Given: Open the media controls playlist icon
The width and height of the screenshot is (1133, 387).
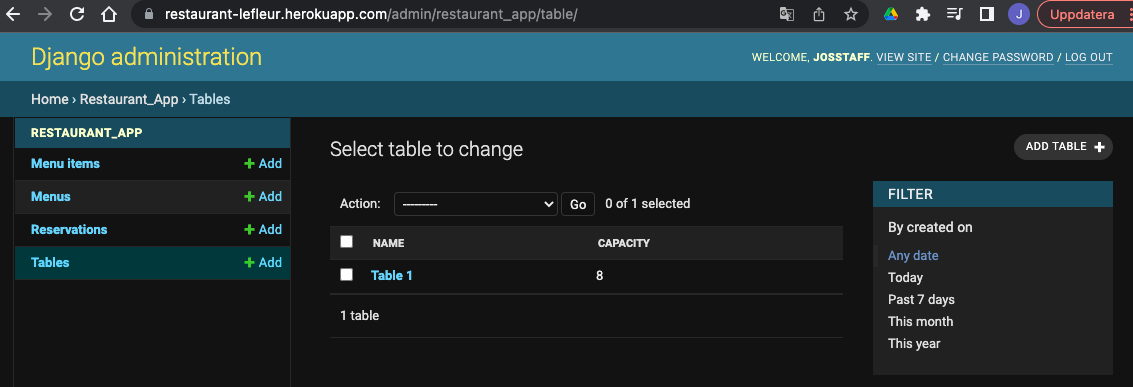Looking at the screenshot, I should pyautogui.click(x=955, y=14).
